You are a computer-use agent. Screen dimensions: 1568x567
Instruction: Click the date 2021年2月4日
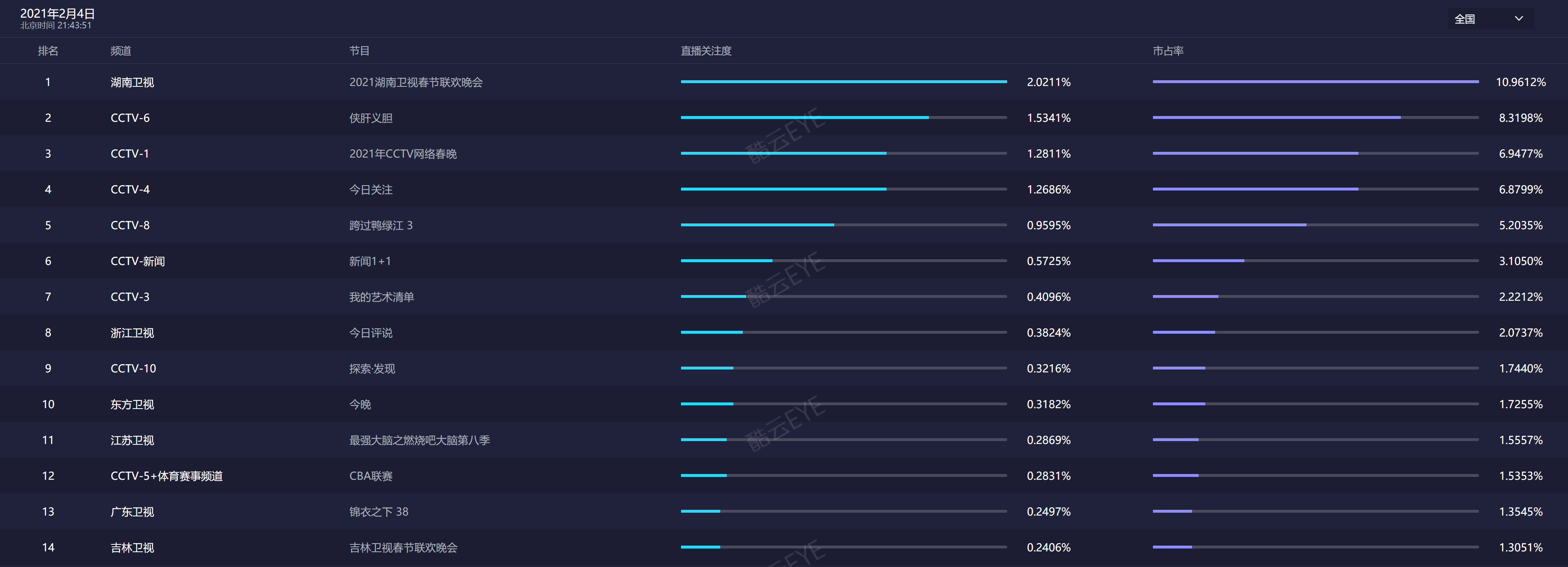(x=57, y=14)
